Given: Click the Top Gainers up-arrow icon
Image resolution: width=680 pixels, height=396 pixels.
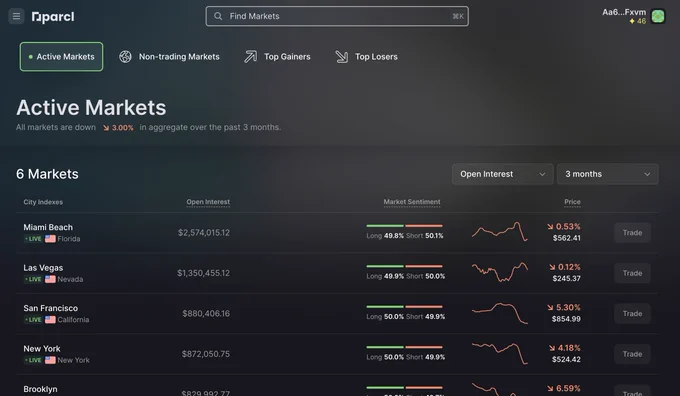Looking at the screenshot, I should tap(250, 57).
